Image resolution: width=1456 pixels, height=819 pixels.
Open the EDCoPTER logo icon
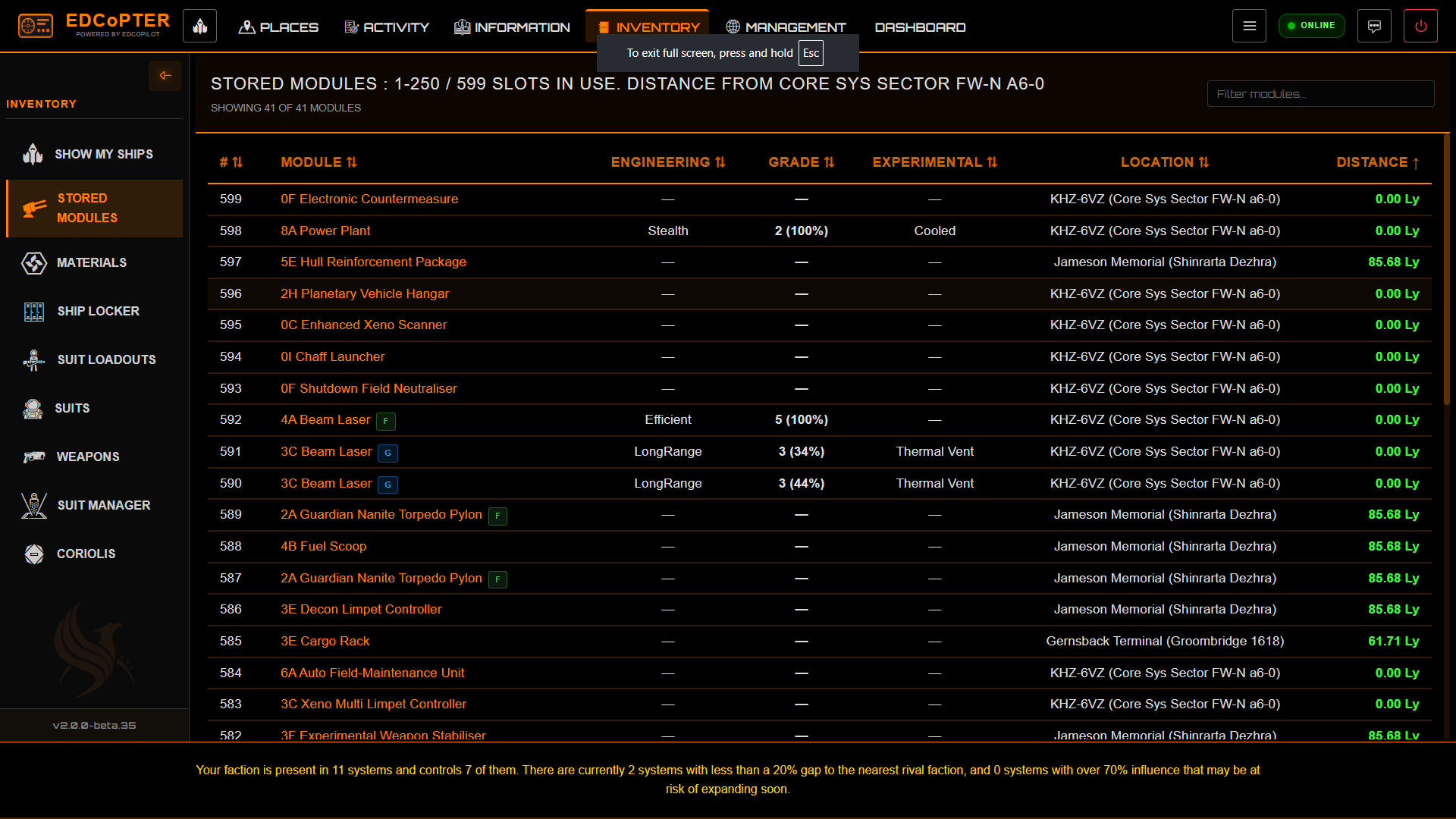pyautogui.click(x=34, y=25)
